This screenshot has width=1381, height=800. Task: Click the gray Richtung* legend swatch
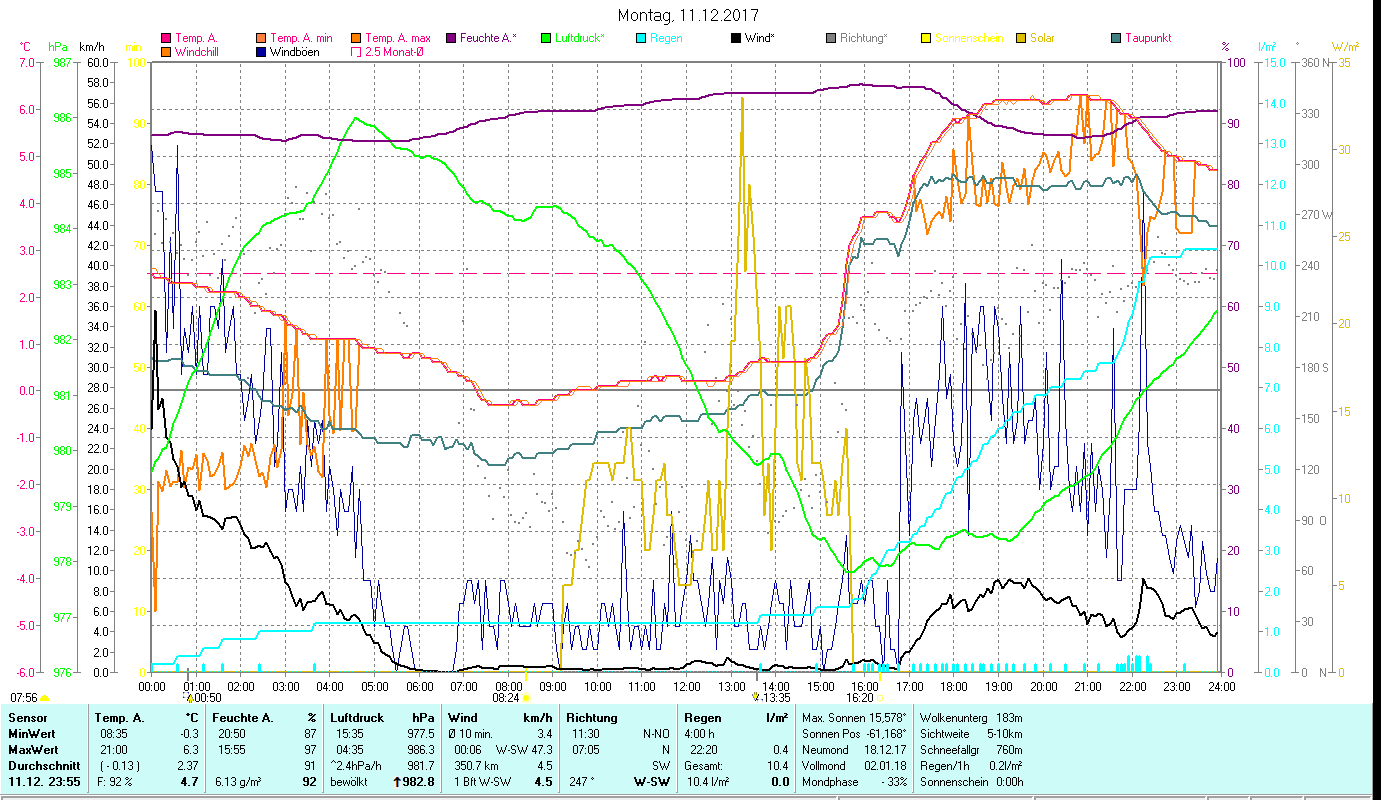point(831,38)
